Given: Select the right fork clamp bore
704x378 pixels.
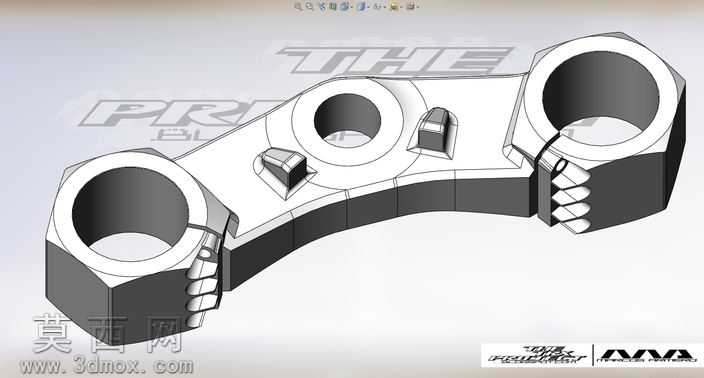Looking at the screenshot, I should click(x=601, y=98).
